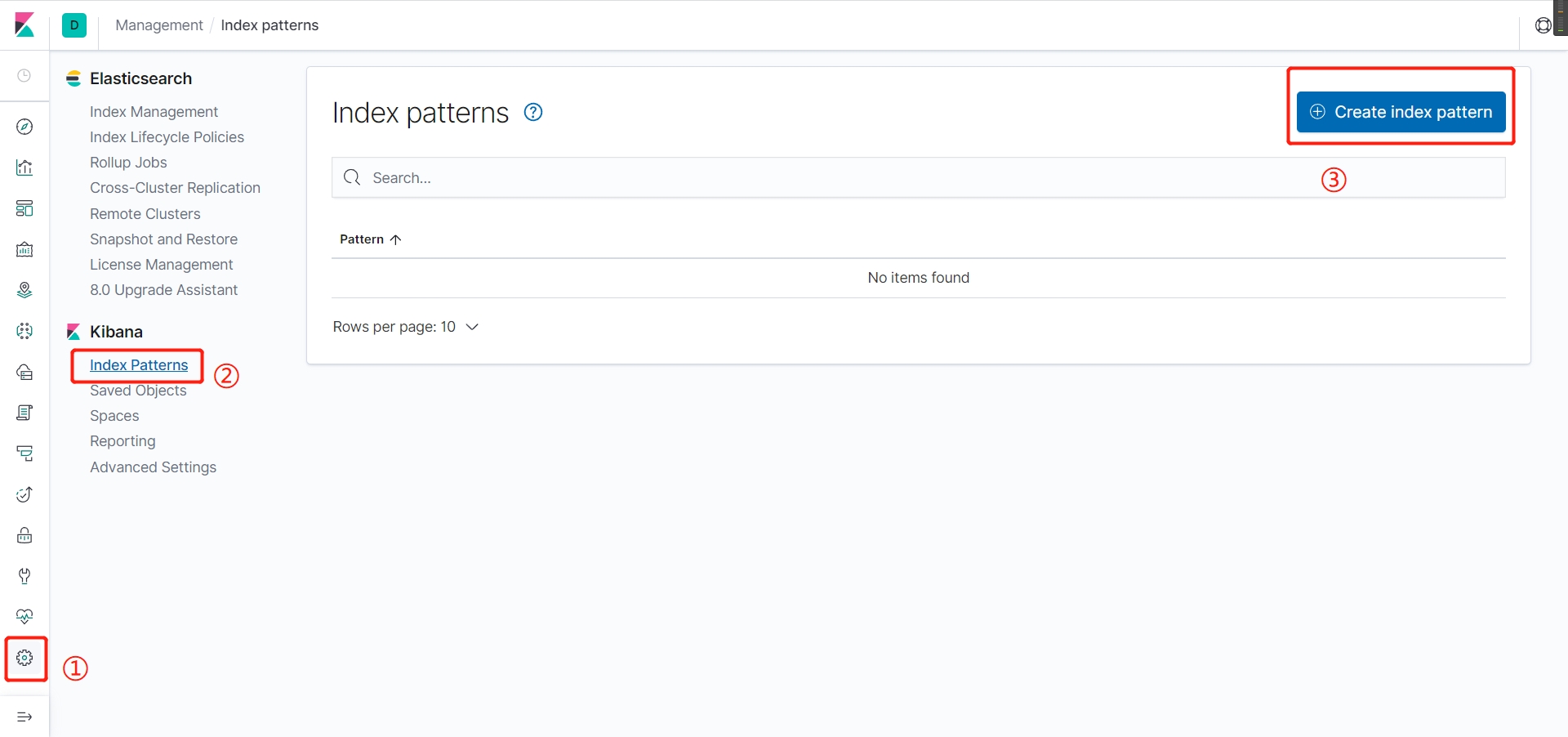Open Stack Monitoring heartbeat icon
This screenshot has width=1568, height=737.
pos(24,617)
